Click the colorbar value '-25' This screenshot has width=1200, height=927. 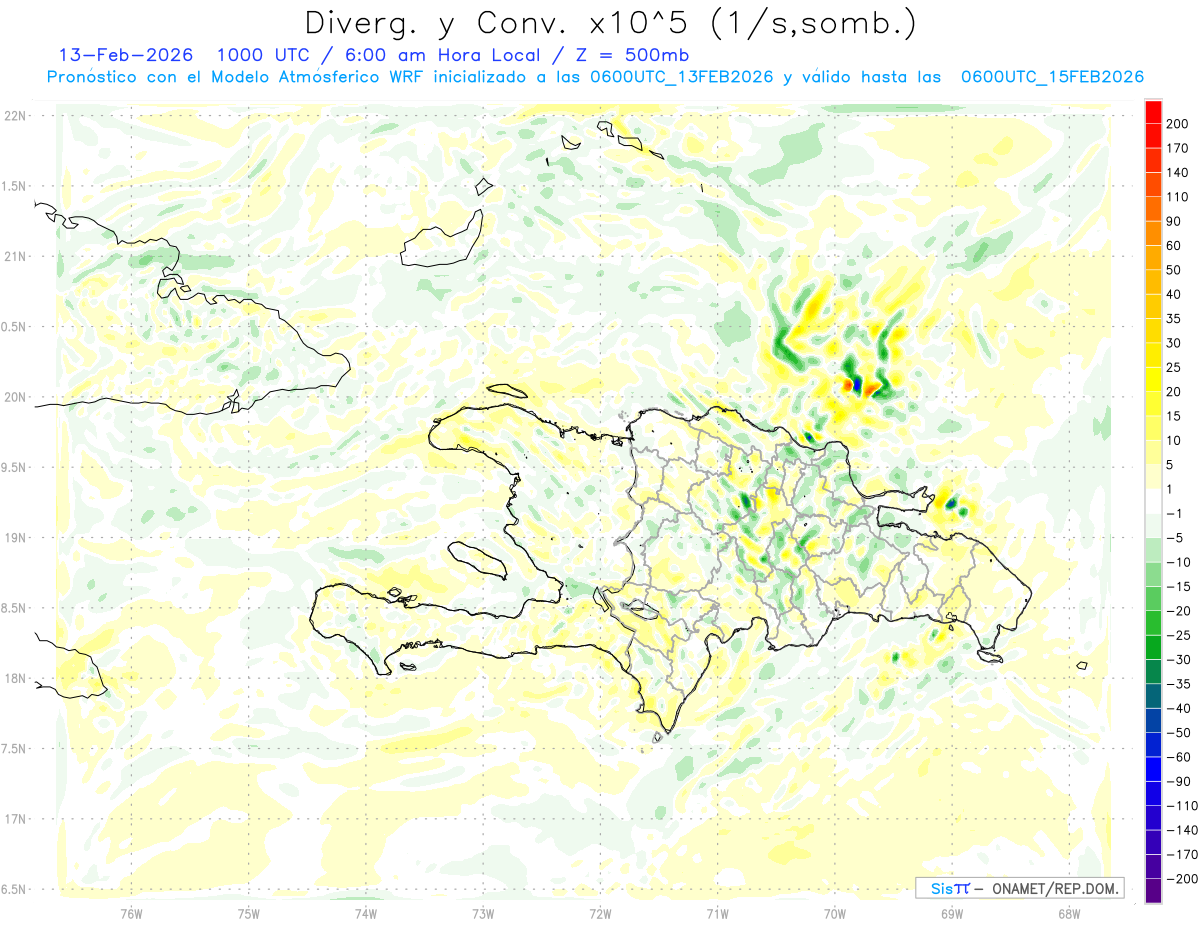1178,636
